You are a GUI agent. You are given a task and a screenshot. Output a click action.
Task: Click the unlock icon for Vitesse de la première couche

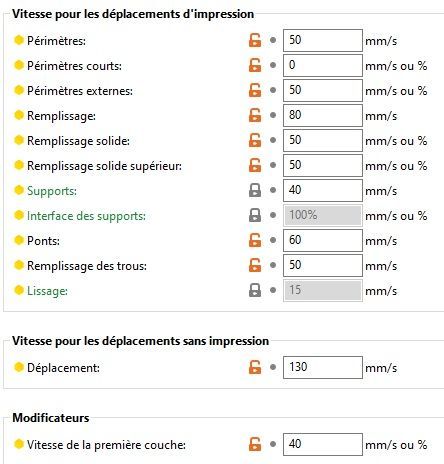(255, 444)
